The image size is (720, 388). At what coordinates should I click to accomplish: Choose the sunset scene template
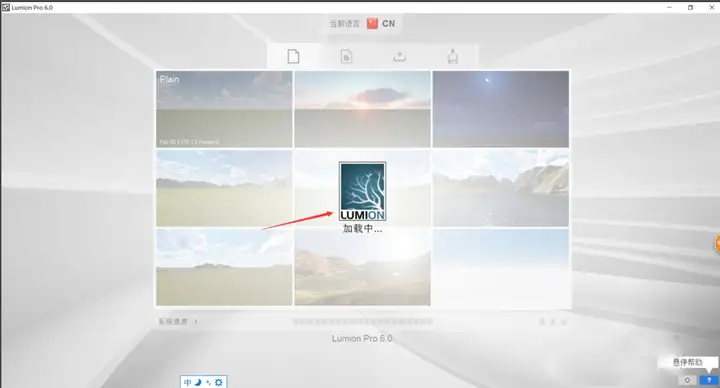pos(362,109)
